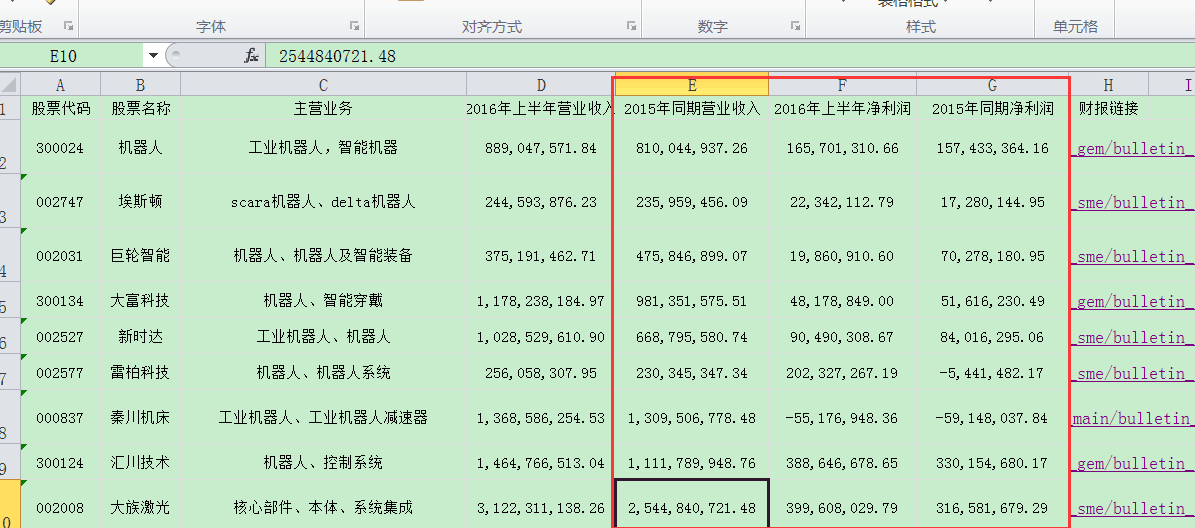Screen dimensions: 1195x528
Task: Select column B header
Action: point(140,85)
